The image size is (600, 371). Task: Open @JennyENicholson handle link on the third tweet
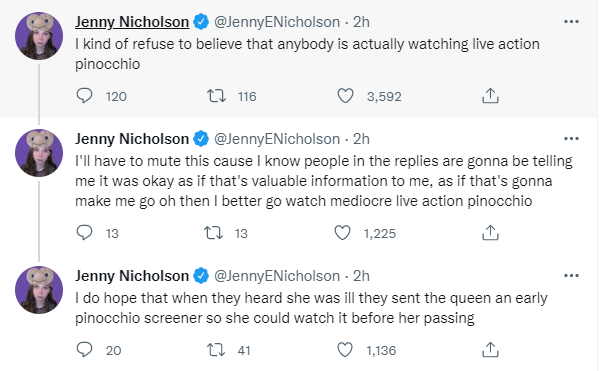(x=277, y=276)
